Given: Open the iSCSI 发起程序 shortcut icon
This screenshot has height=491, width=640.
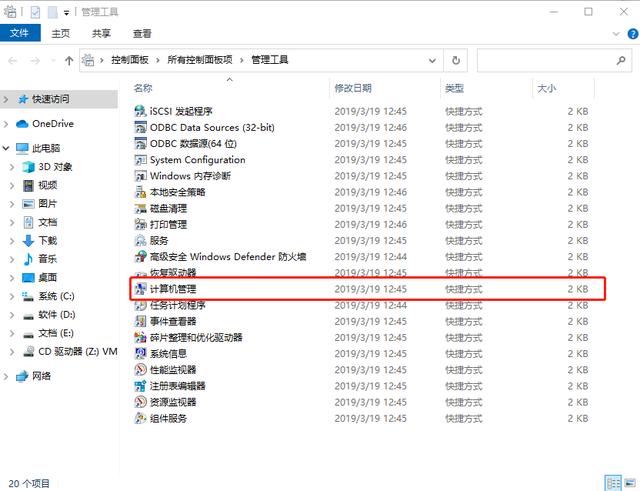Looking at the screenshot, I should 140,111.
